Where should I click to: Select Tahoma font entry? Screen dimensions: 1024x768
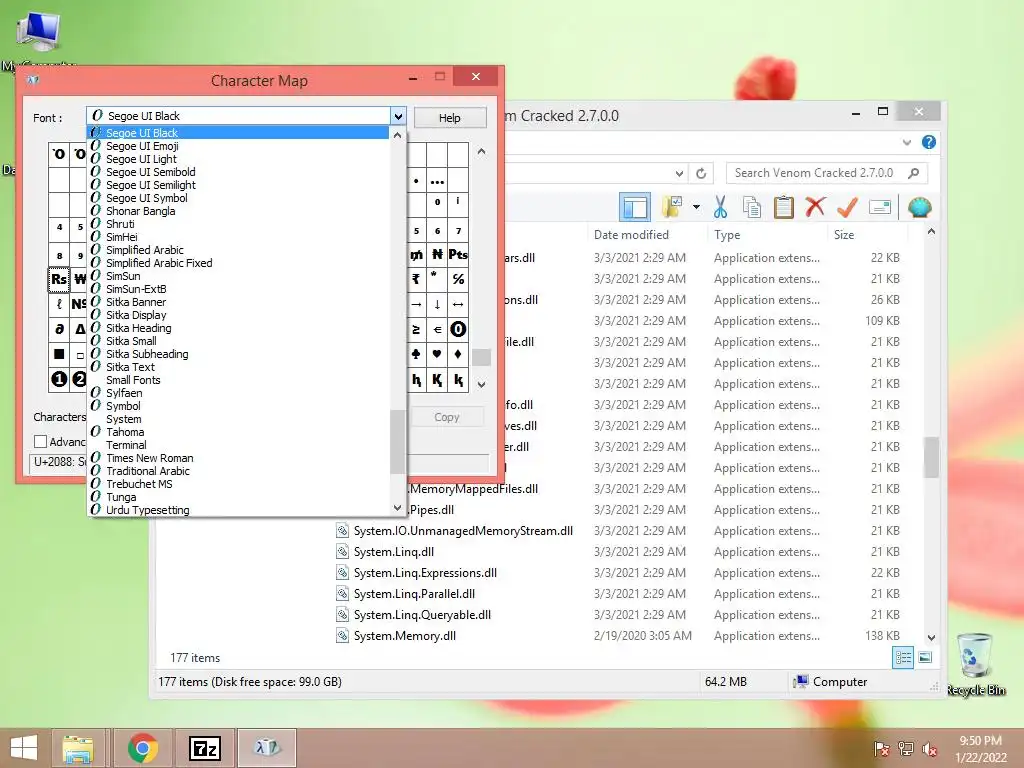[x=125, y=432]
